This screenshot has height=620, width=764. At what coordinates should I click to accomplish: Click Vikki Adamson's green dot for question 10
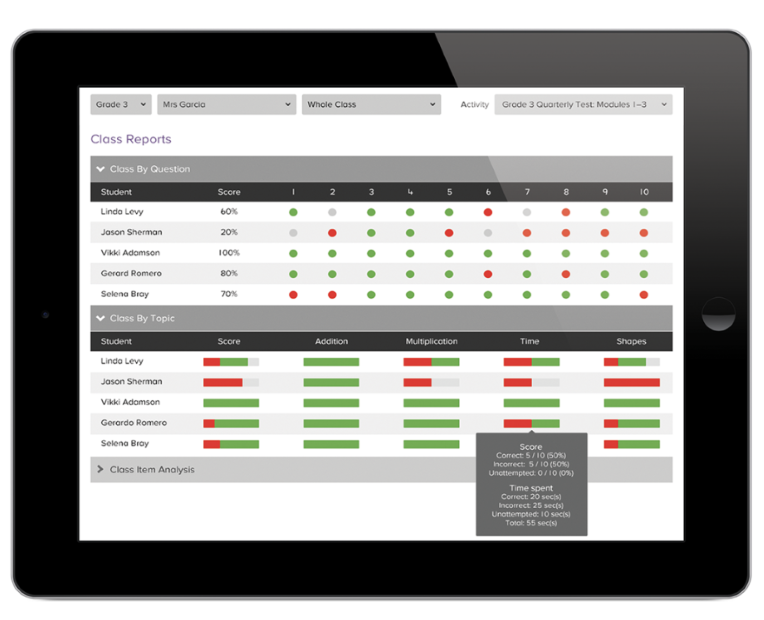[644, 253]
